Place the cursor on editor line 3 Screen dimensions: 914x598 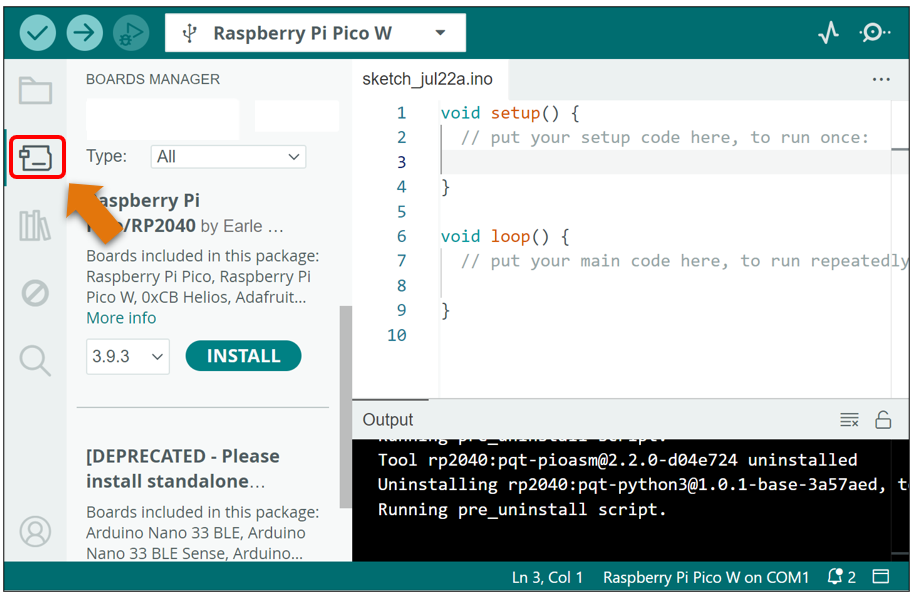point(665,162)
